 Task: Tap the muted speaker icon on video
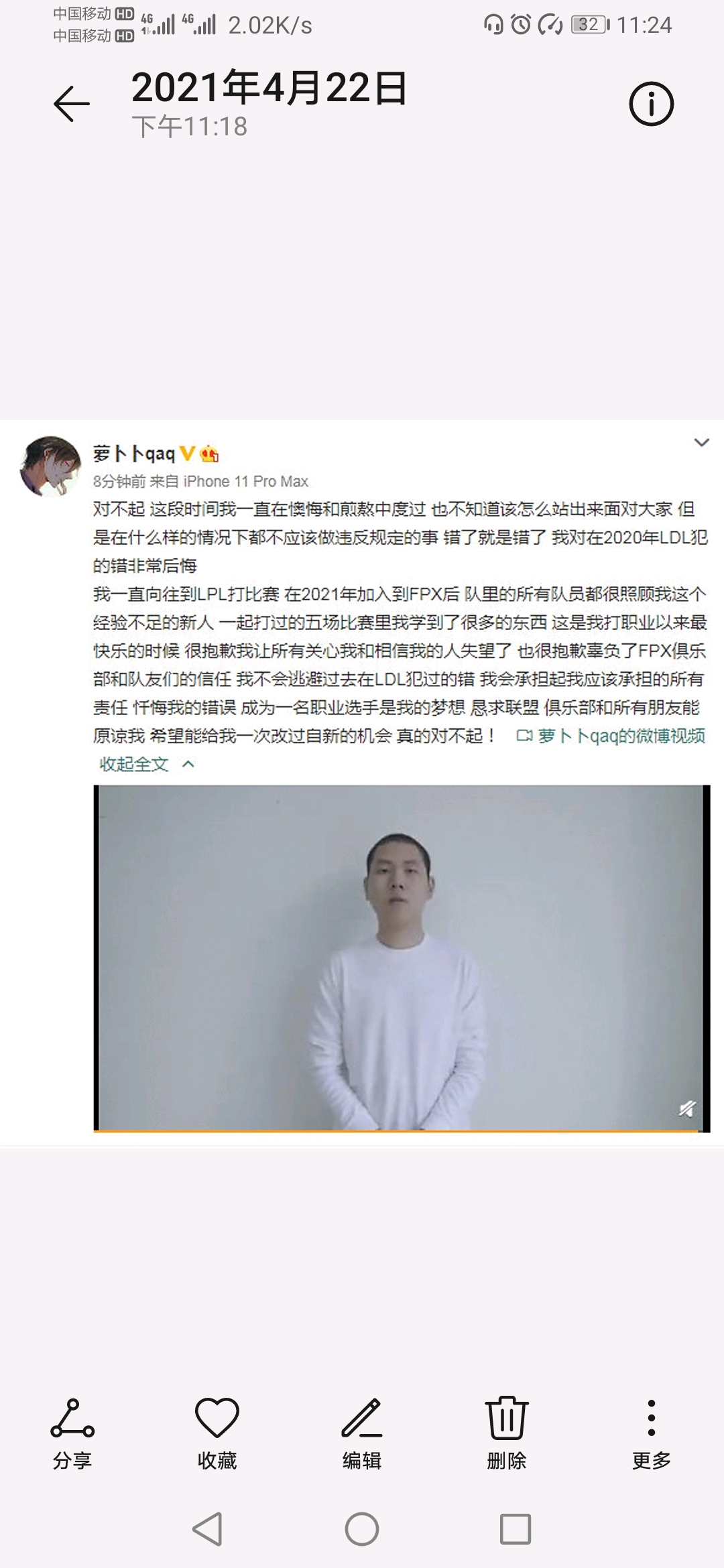pyautogui.click(x=686, y=1109)
